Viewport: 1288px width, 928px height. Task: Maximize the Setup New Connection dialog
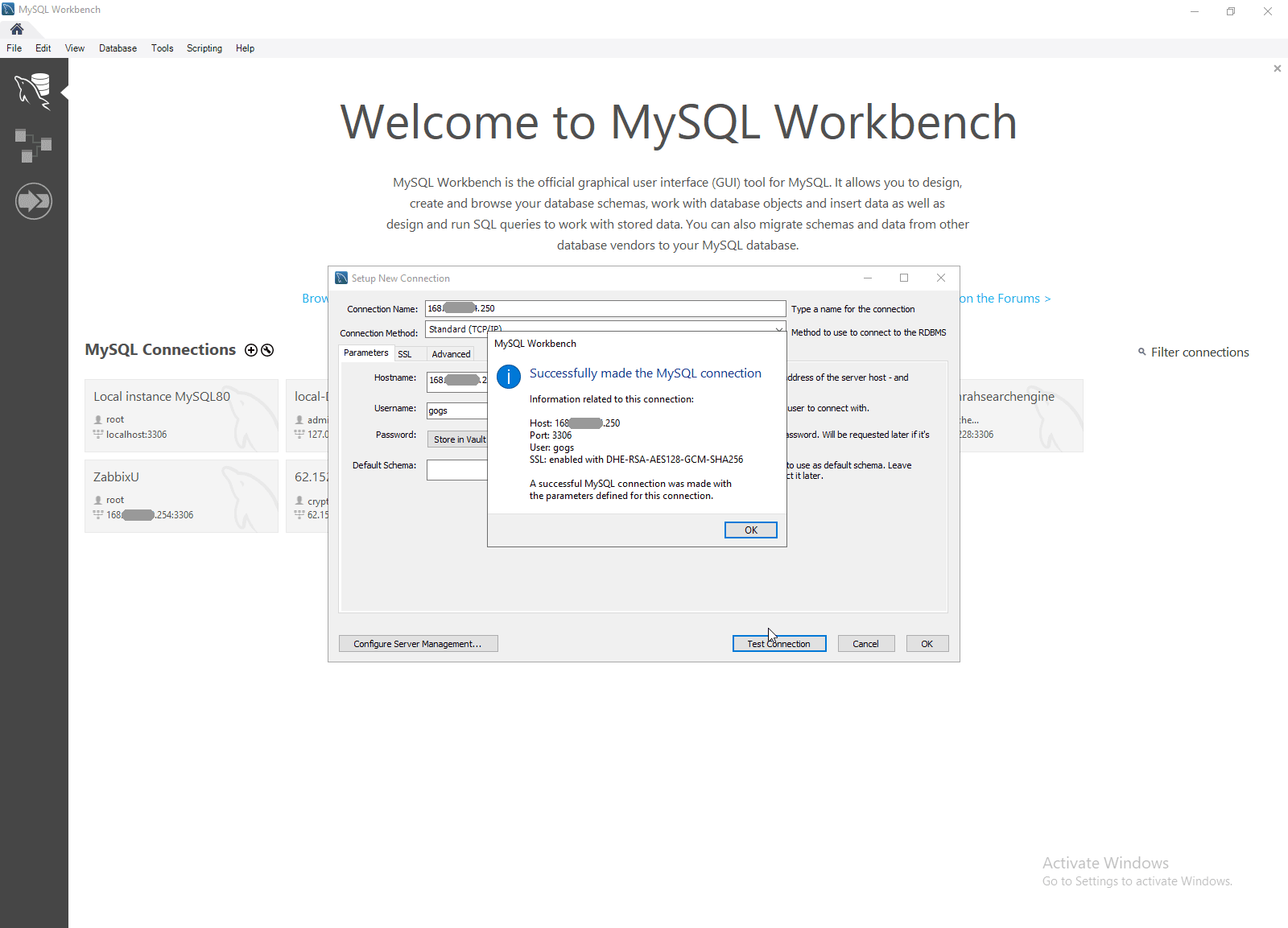(904, 278)
